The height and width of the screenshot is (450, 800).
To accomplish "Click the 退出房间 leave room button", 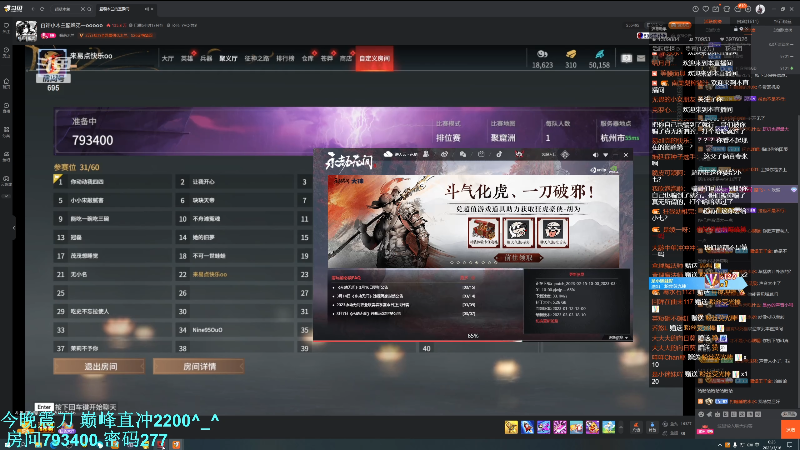I will (99, 366).
